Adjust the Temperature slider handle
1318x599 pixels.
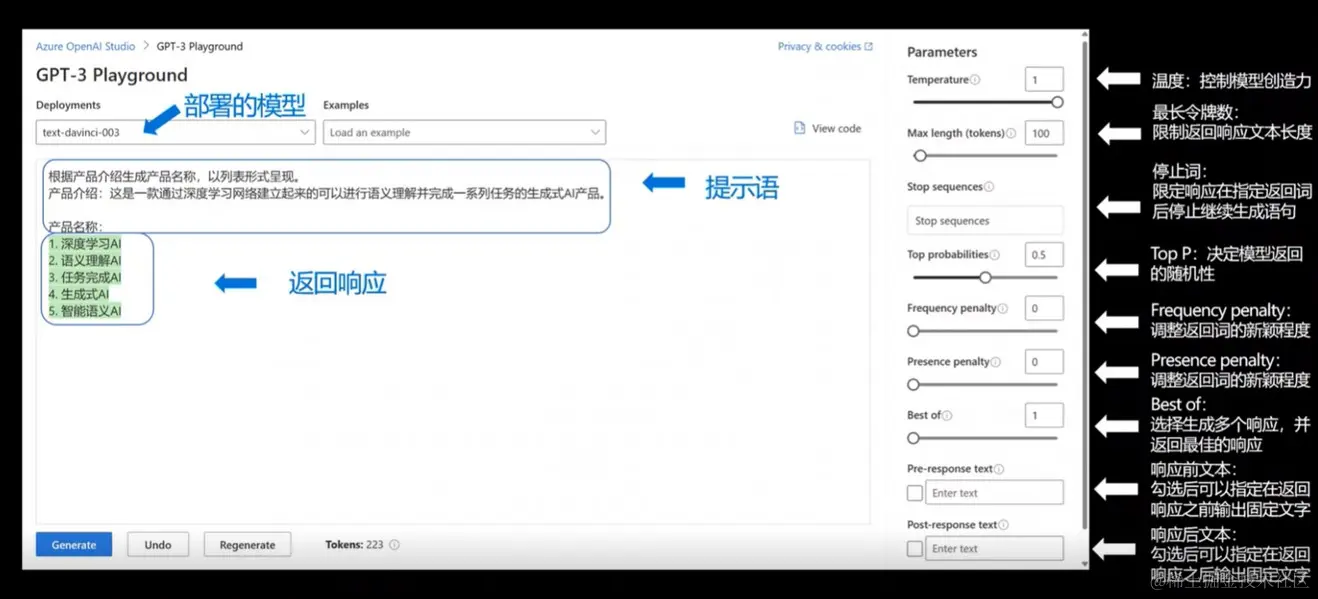point(1057,102)
